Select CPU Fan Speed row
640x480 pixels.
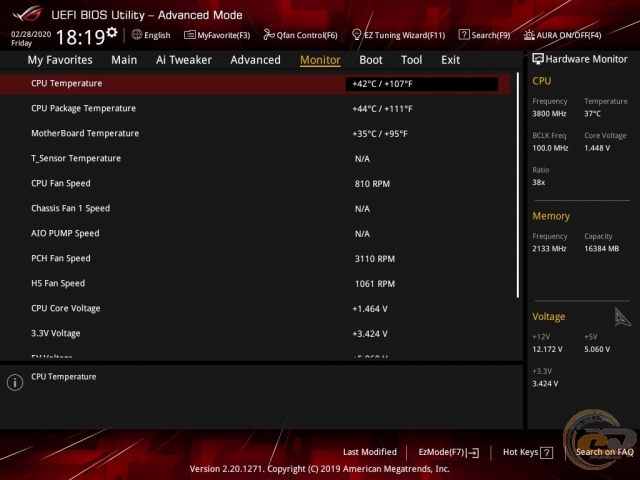point(255,184)
